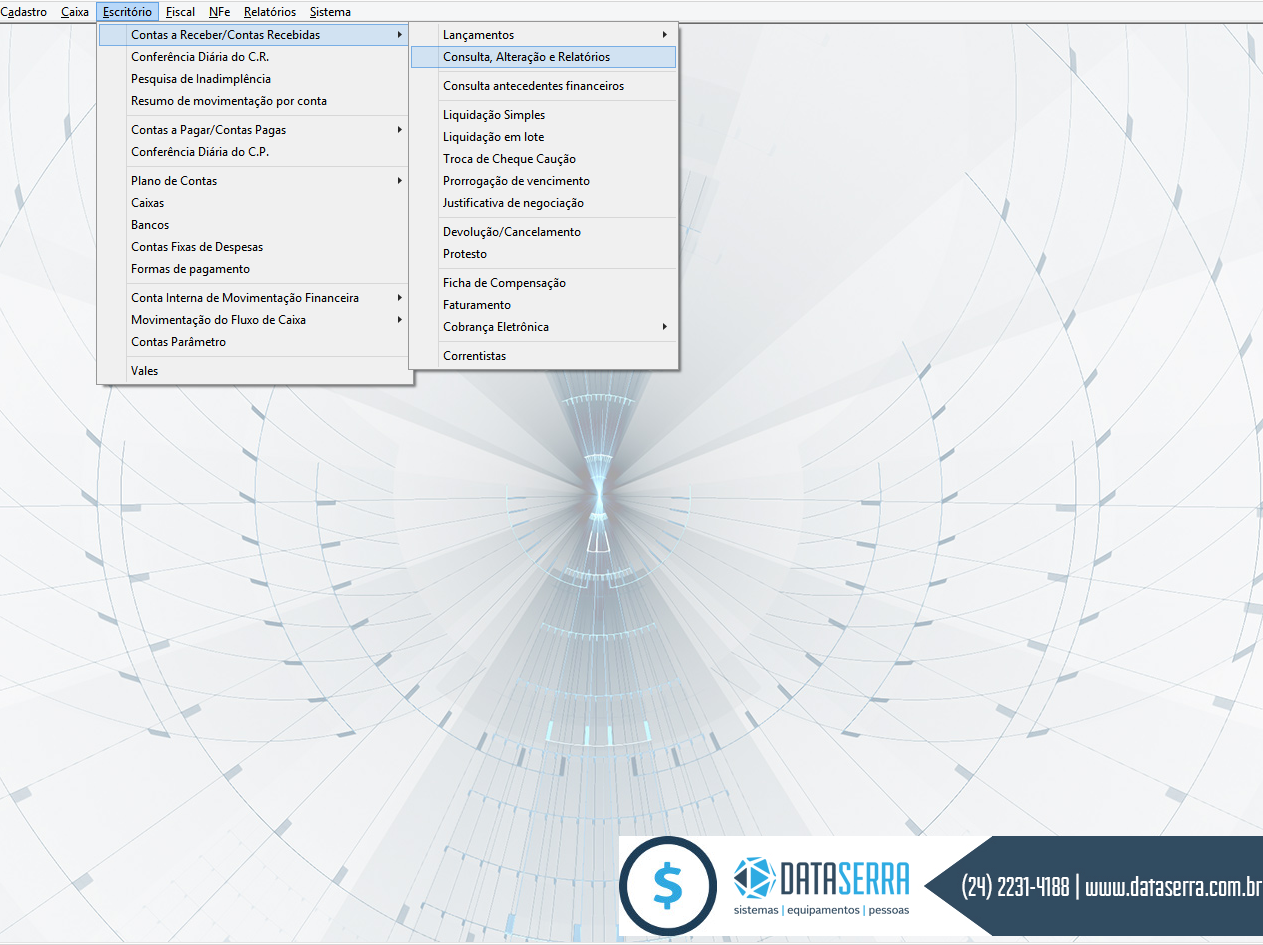Select Contas Parâmetro
The height and width of the screenshot is (945, 1263).
click(x=255, y=342)
